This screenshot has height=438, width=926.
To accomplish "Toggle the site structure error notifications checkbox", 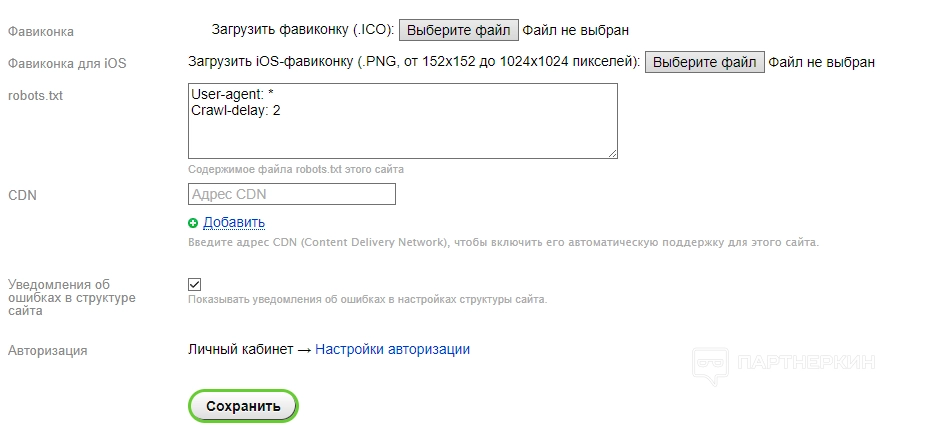I will click(x=195, y=284).
